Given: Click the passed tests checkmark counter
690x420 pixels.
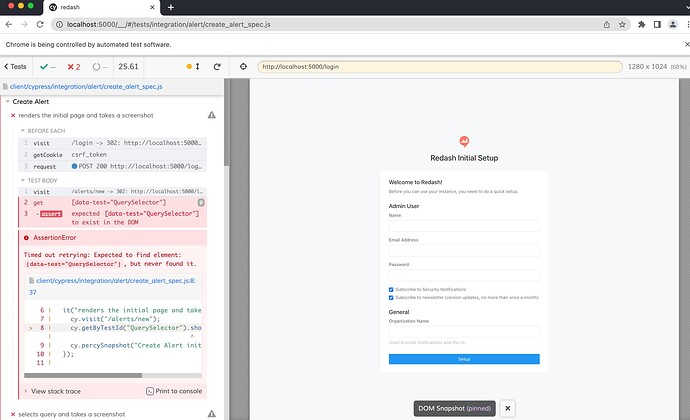Looking at the screenshot, I should [x=48, y=67].
